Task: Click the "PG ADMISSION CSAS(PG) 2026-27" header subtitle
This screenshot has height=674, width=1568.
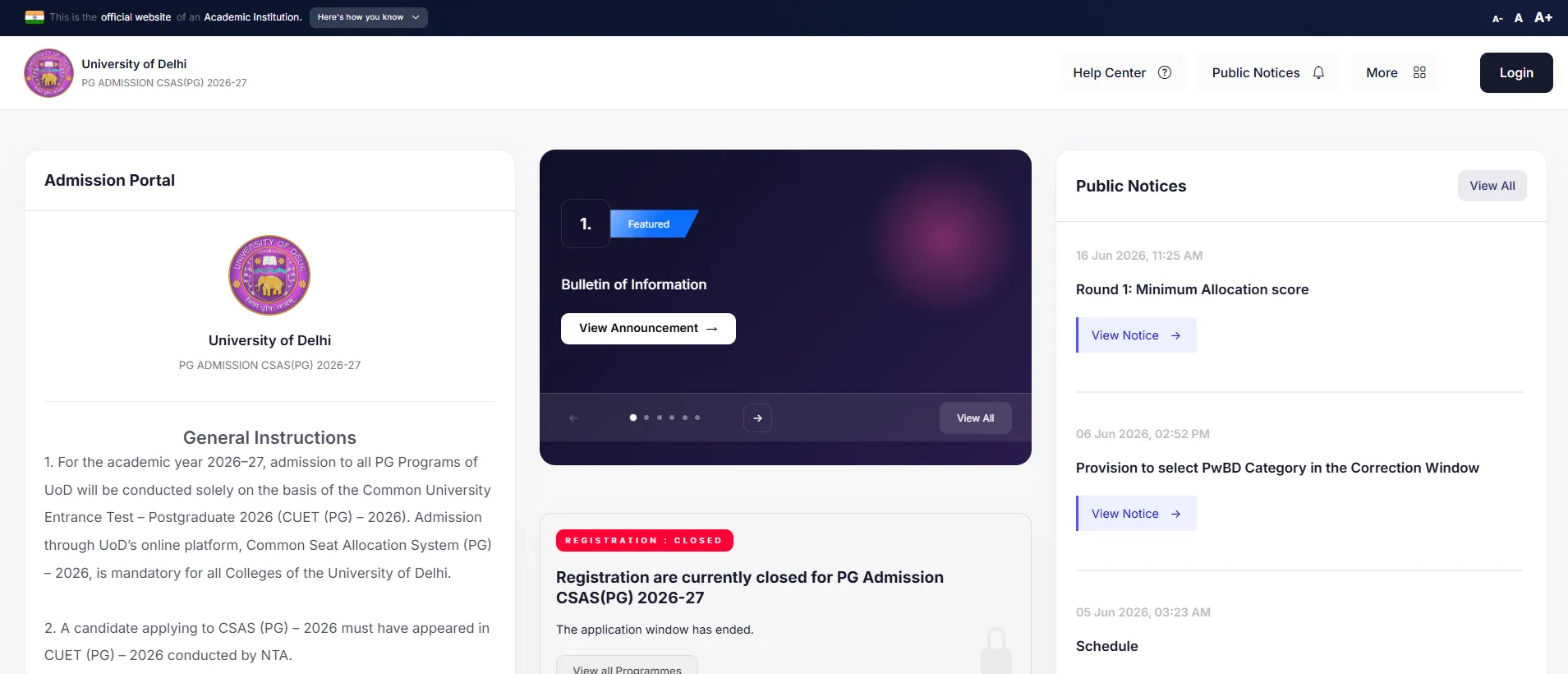Action: click(x=164, y=83)
